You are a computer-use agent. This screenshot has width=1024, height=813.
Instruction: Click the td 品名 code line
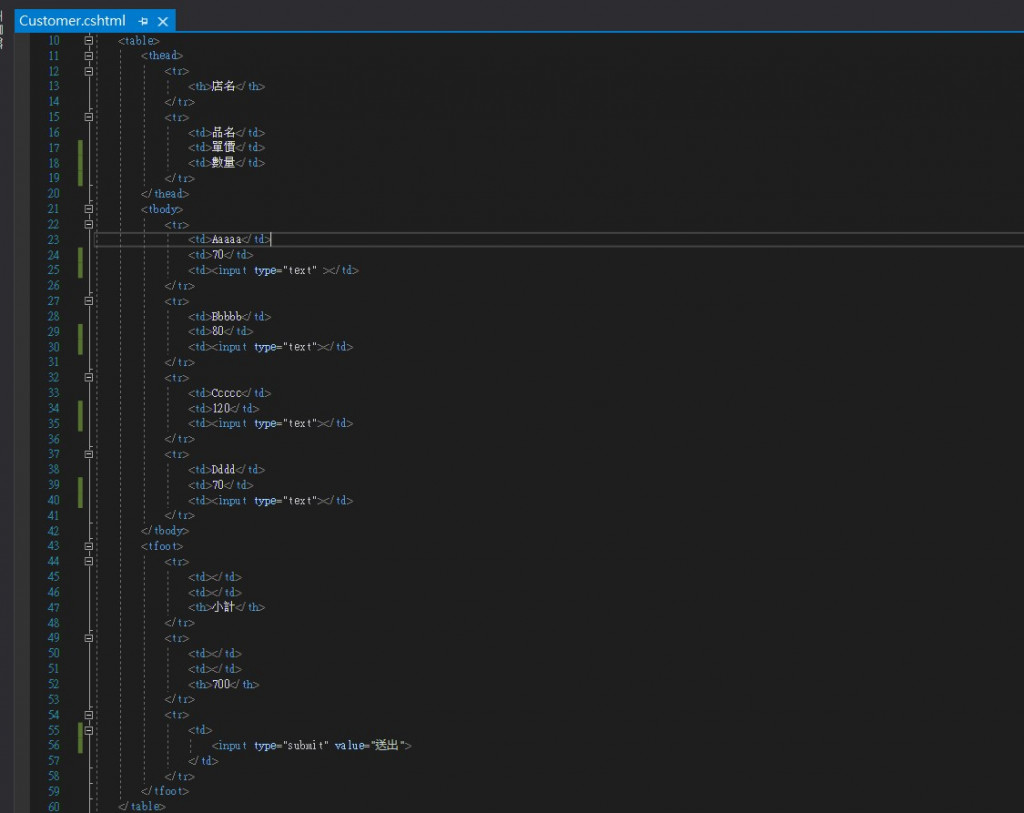(227, 133)
